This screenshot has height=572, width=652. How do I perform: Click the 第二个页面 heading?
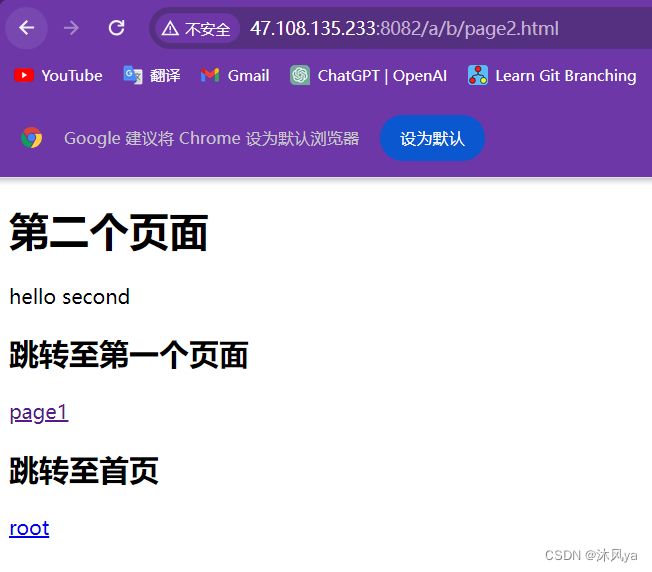point(109,232)
